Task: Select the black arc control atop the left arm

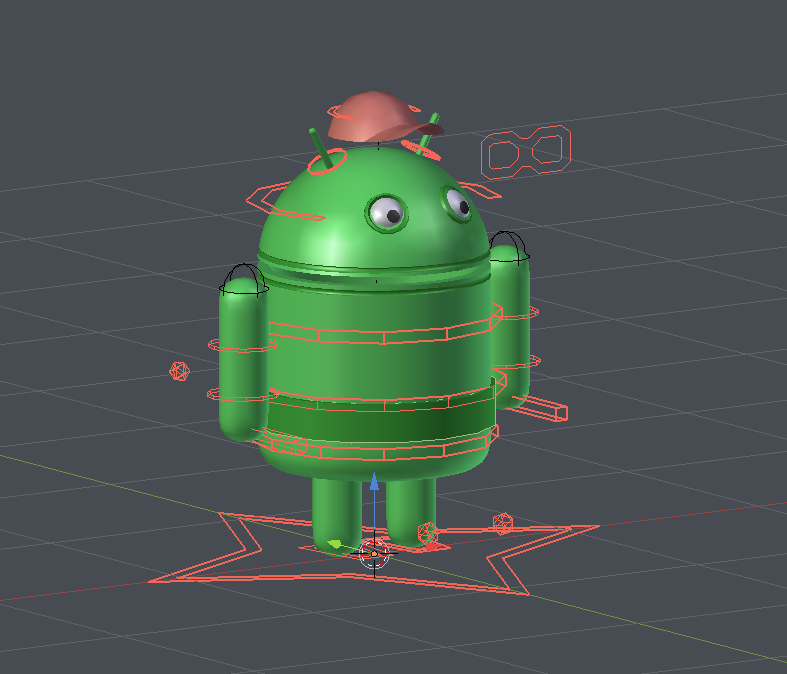Action: (244, 279)
